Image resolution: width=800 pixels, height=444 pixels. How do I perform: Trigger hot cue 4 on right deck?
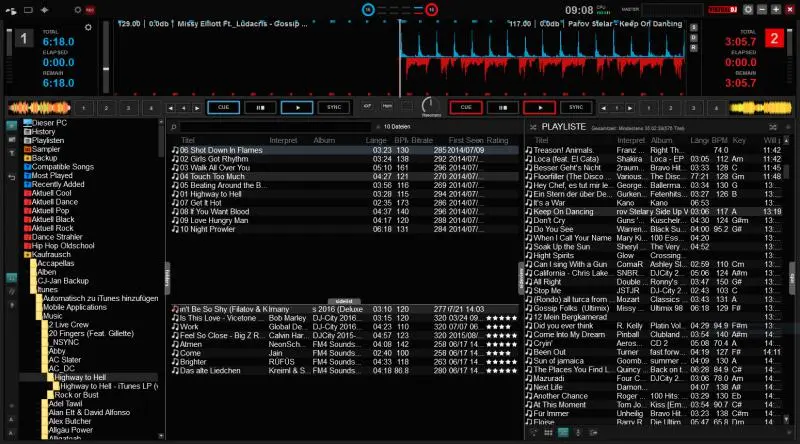(715, 106)
